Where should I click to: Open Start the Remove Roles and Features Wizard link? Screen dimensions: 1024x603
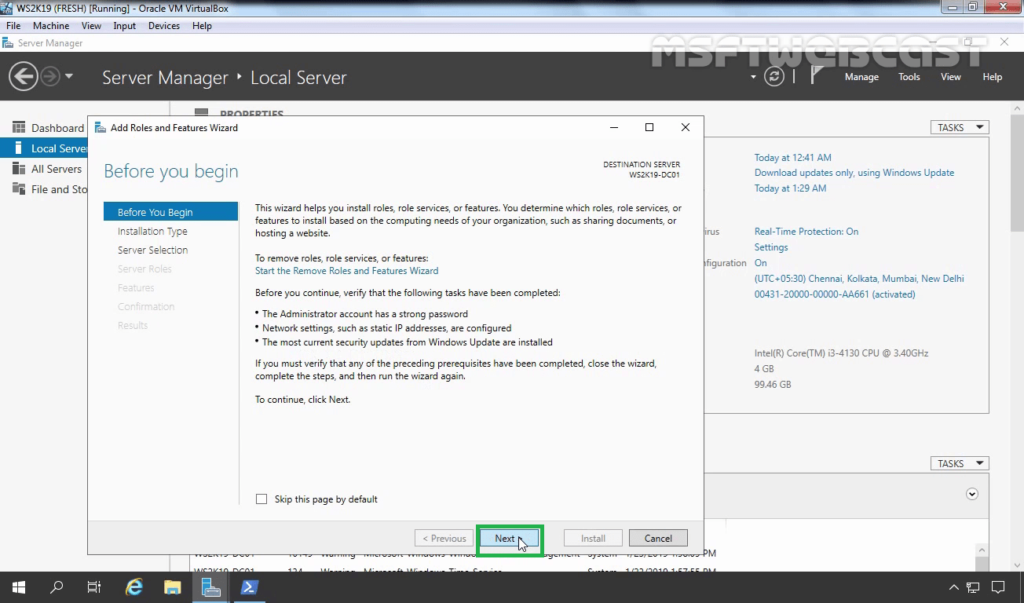pyautogui.click(x=346, y=270)
